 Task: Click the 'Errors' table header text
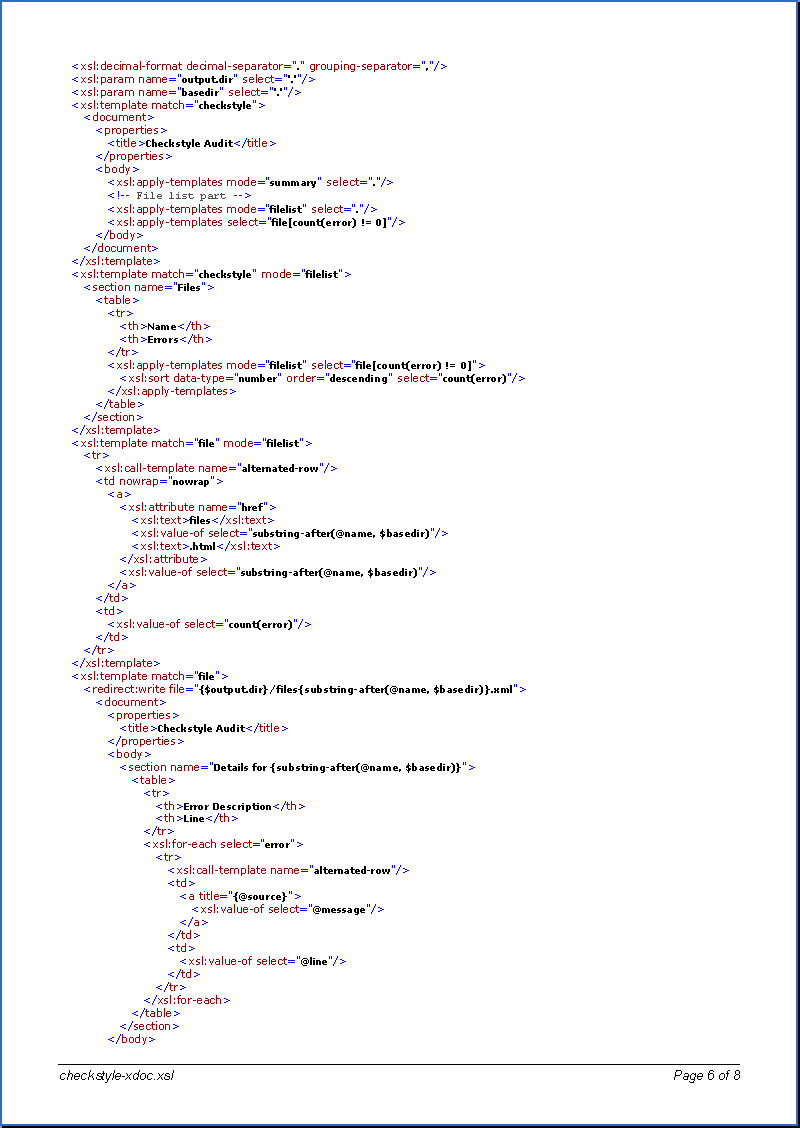pyautogui.click(x=166, y=339)
